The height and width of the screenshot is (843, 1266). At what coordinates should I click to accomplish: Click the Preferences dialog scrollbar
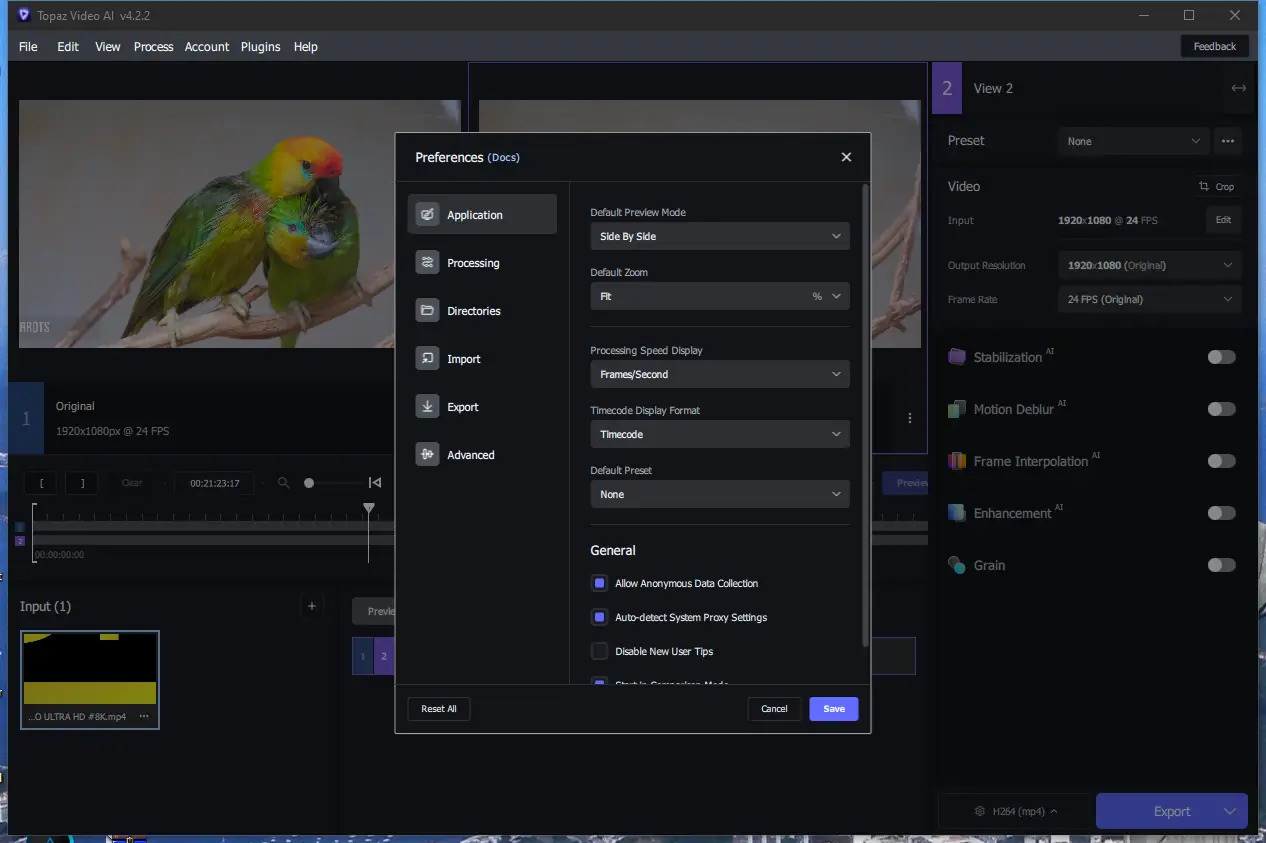[x=865, y=415]
